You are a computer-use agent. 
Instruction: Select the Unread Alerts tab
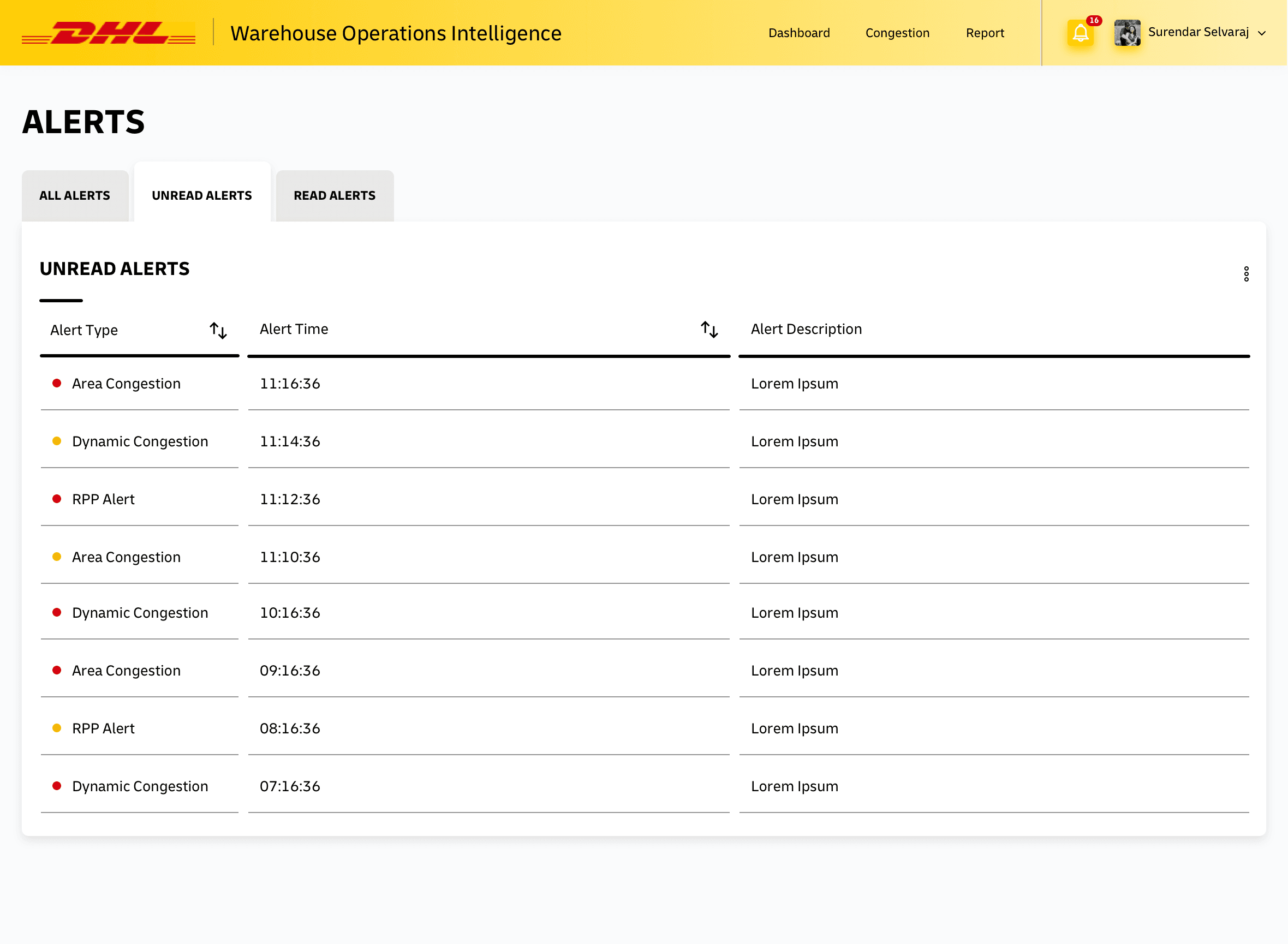tap(202, 195)
